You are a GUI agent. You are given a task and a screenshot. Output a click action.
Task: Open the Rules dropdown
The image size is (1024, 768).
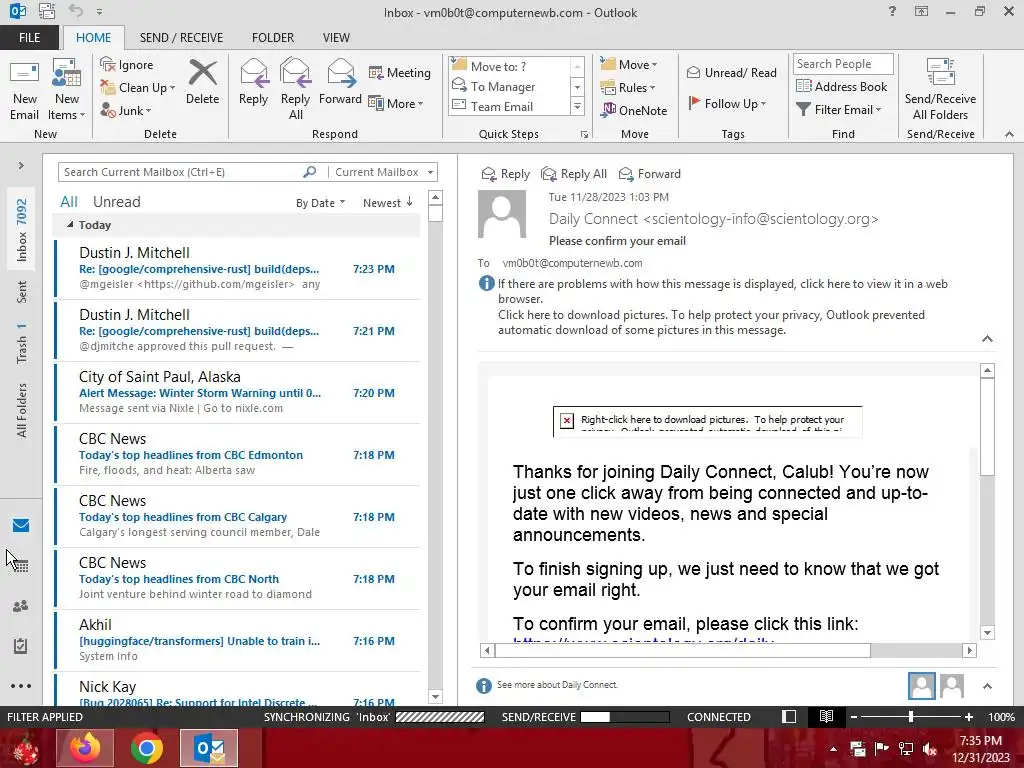[x=628, y=87]
